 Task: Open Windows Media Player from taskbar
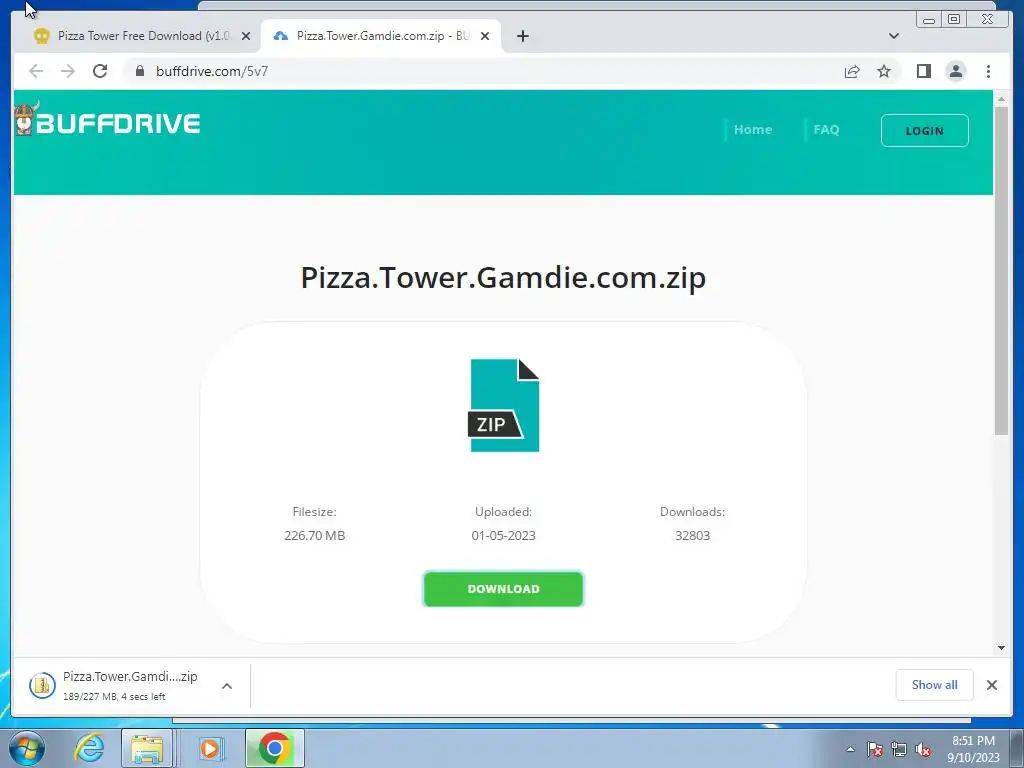click(x=211, y=748)
